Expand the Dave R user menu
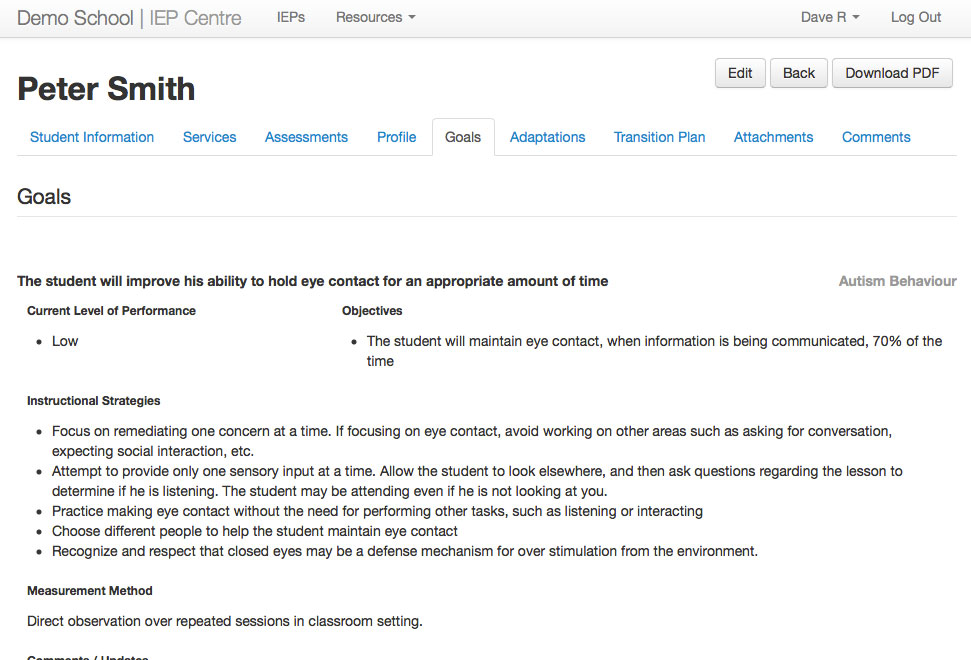The height and width of the screenshot is (660, 971). 830,17
